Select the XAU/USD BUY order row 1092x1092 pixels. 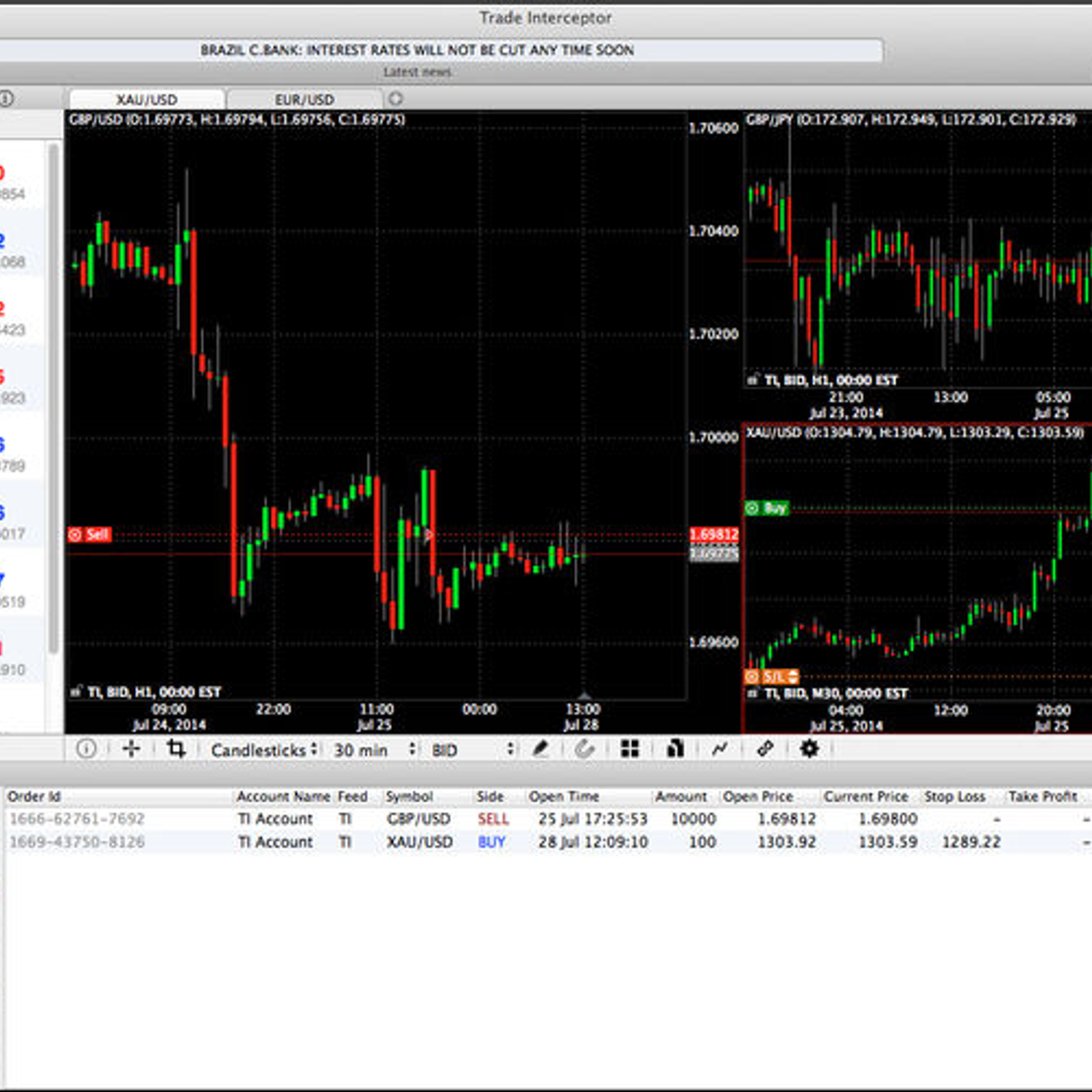pyautogui.click(x=548, y=842)
